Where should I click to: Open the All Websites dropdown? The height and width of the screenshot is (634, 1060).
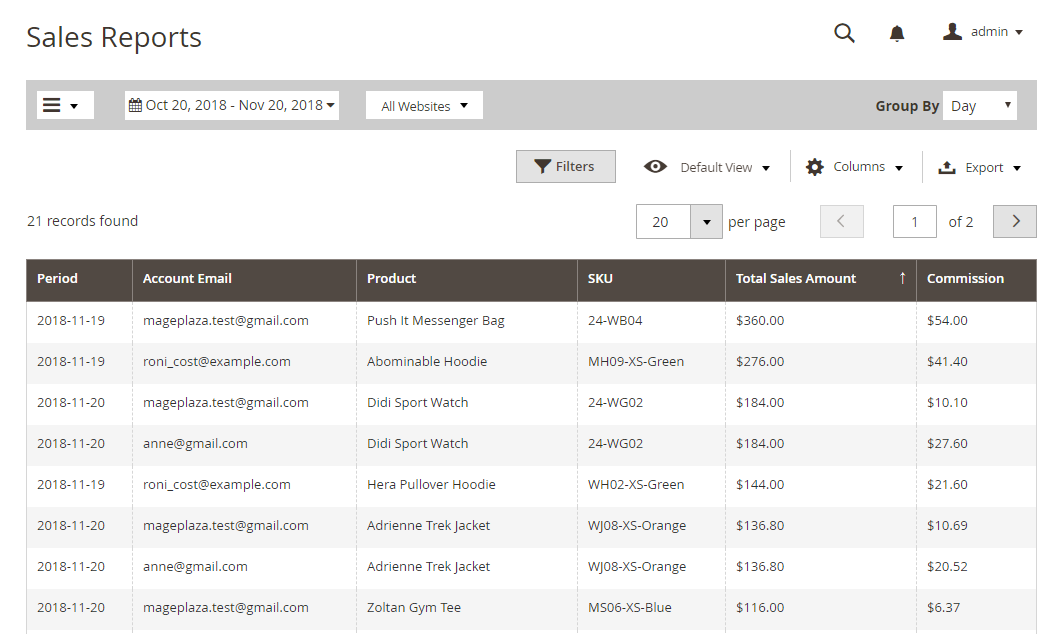tap(424, 106)
